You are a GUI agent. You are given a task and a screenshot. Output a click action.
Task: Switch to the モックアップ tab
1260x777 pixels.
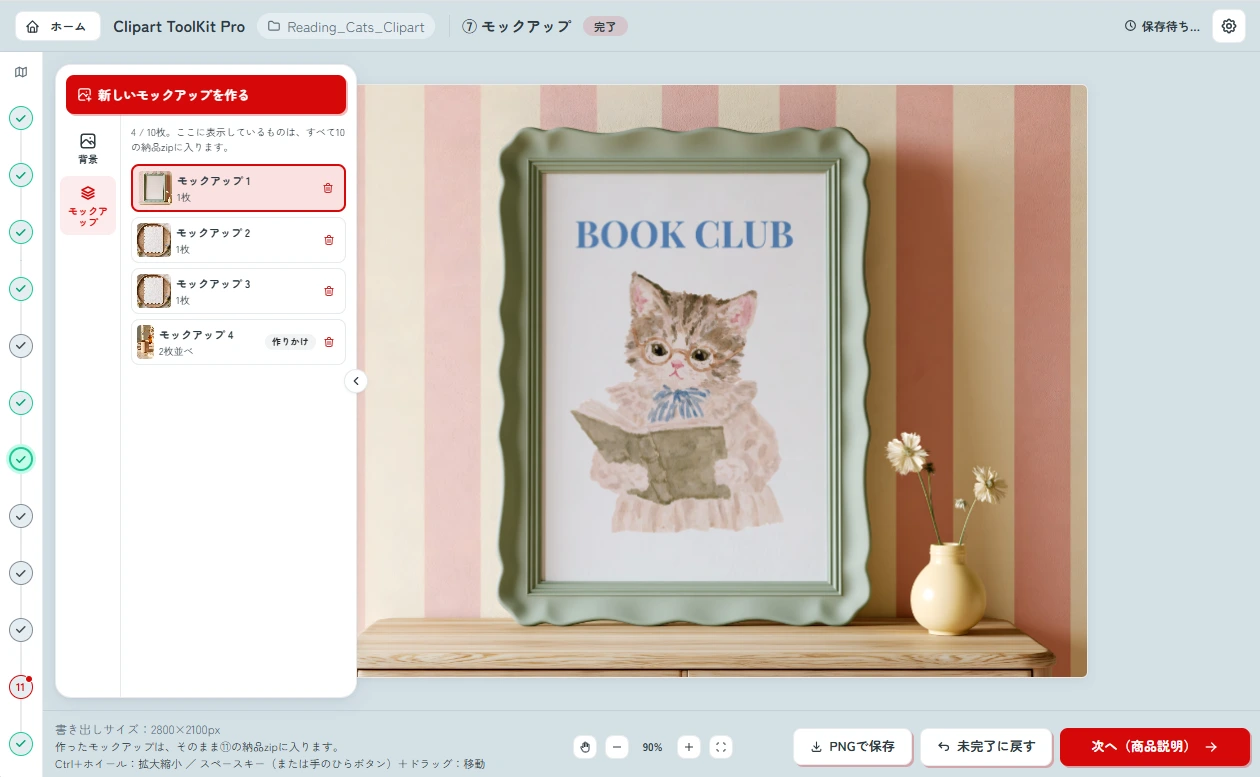(x=88, y=206)
